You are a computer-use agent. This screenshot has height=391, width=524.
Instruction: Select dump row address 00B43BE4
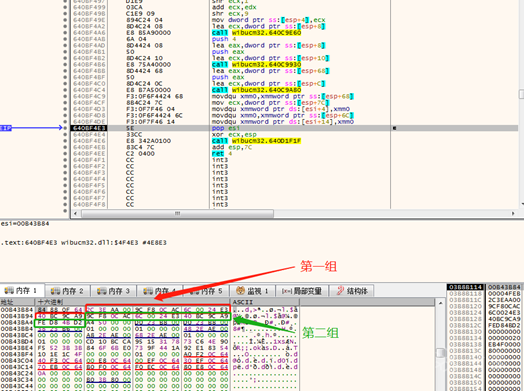pos(17,348)
